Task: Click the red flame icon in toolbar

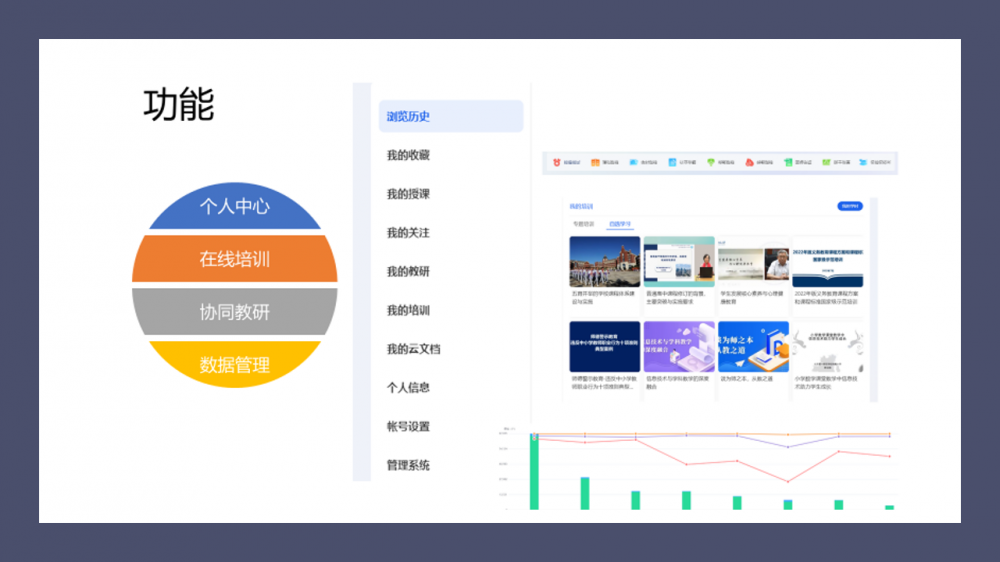Action: tap(750, 162)
